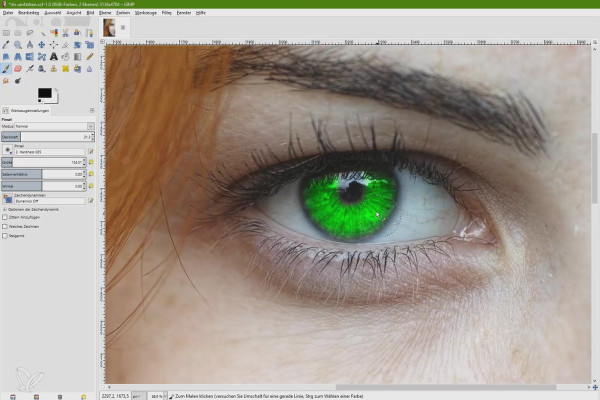Select the Shear tool

click(x=6, y=57)
